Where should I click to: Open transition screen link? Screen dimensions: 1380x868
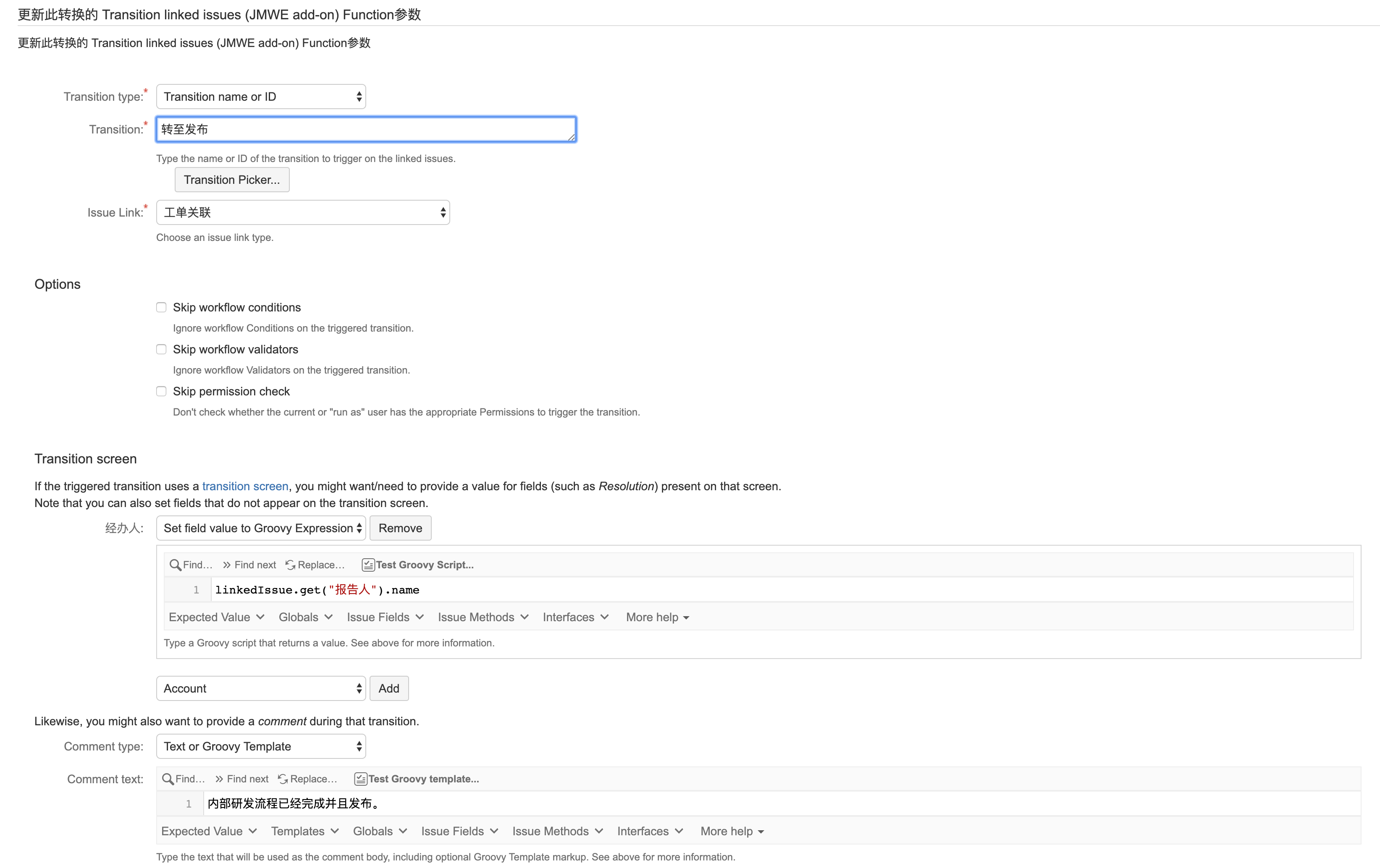tap(245, 486)
